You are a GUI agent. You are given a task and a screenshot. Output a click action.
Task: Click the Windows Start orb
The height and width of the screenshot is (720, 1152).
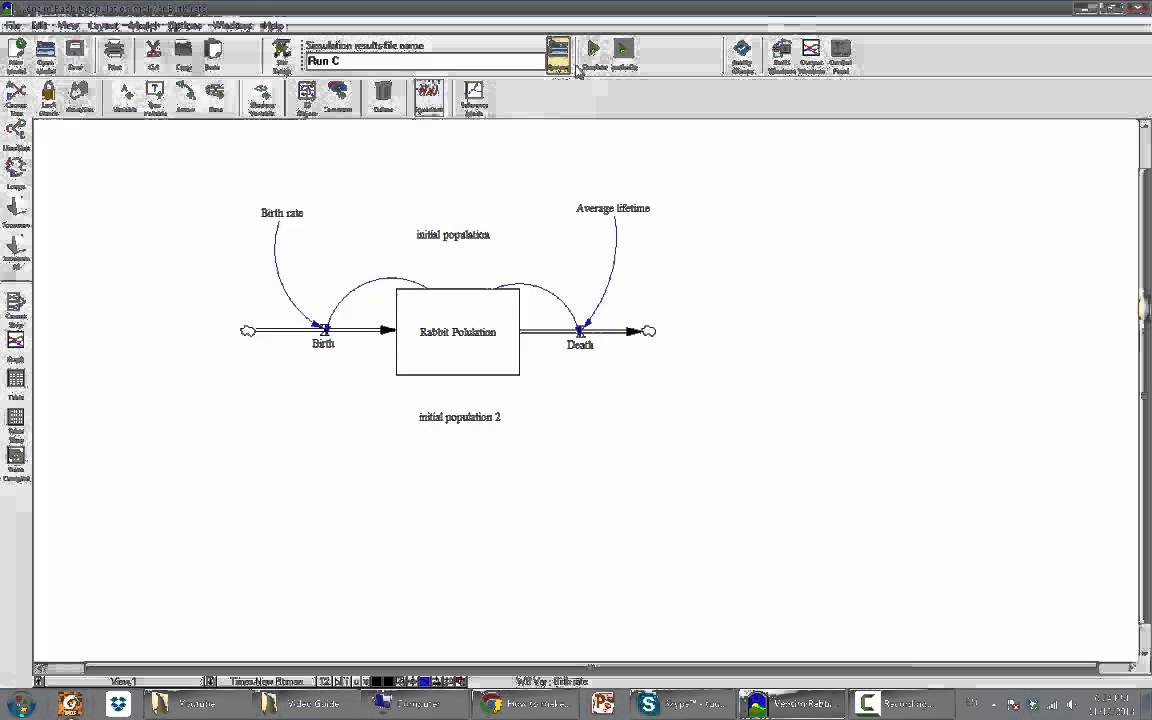pyautogui.click(x=21, y=704)
